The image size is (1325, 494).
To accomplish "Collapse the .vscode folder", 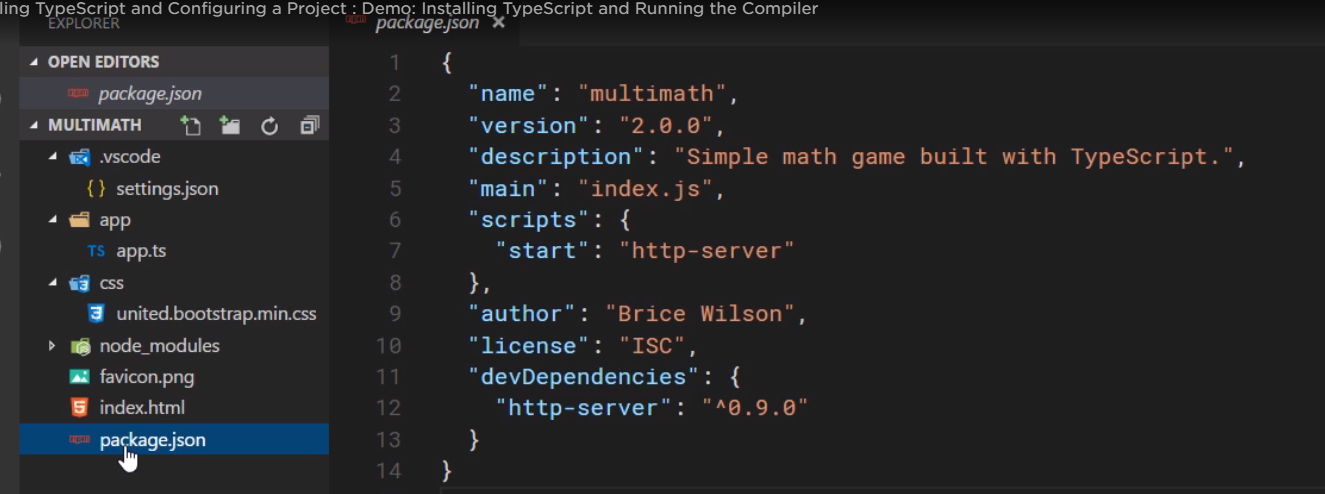I will pyautogui.click(x=52, y=157).
